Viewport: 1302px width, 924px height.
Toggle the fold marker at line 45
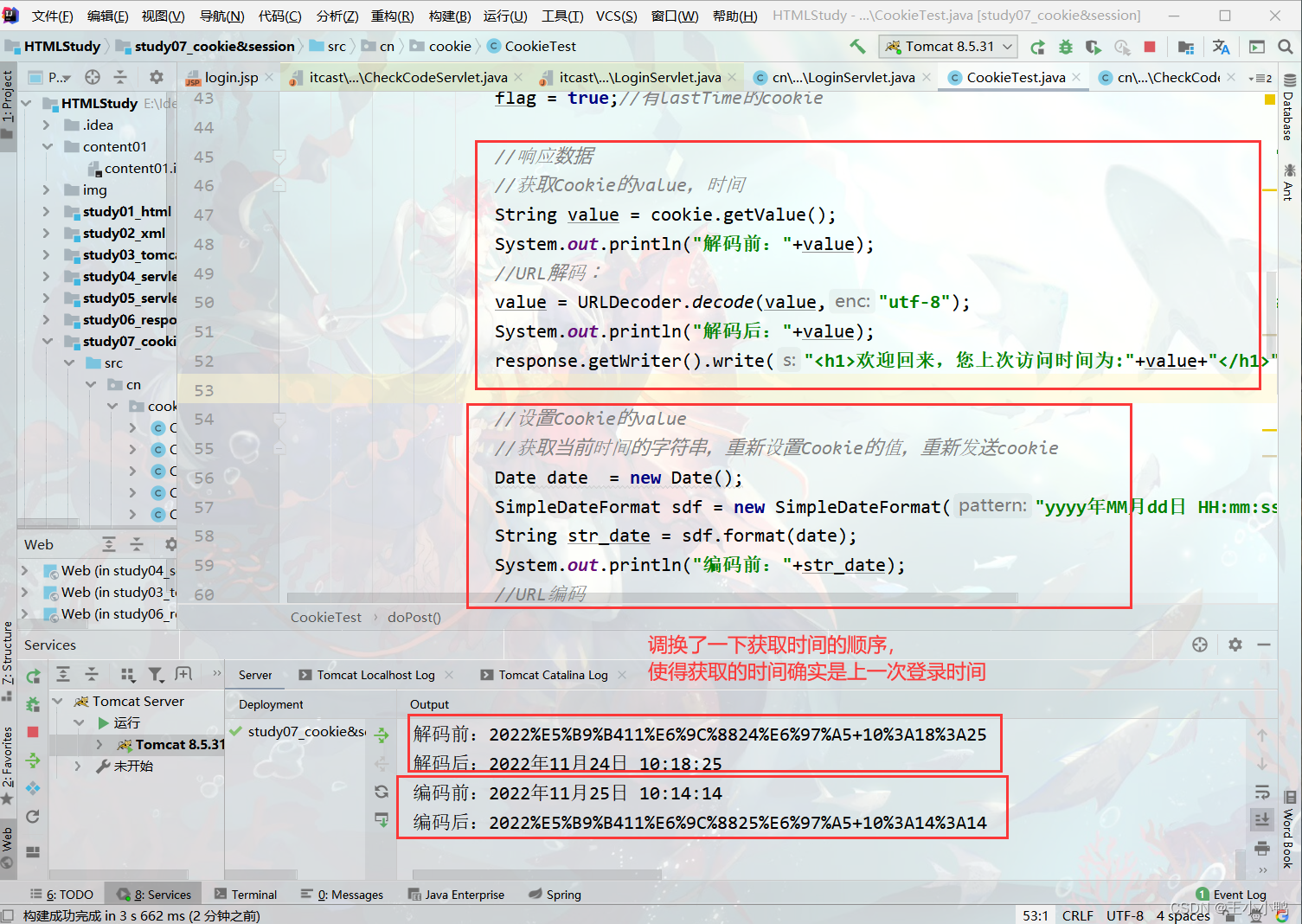(279, 157)
